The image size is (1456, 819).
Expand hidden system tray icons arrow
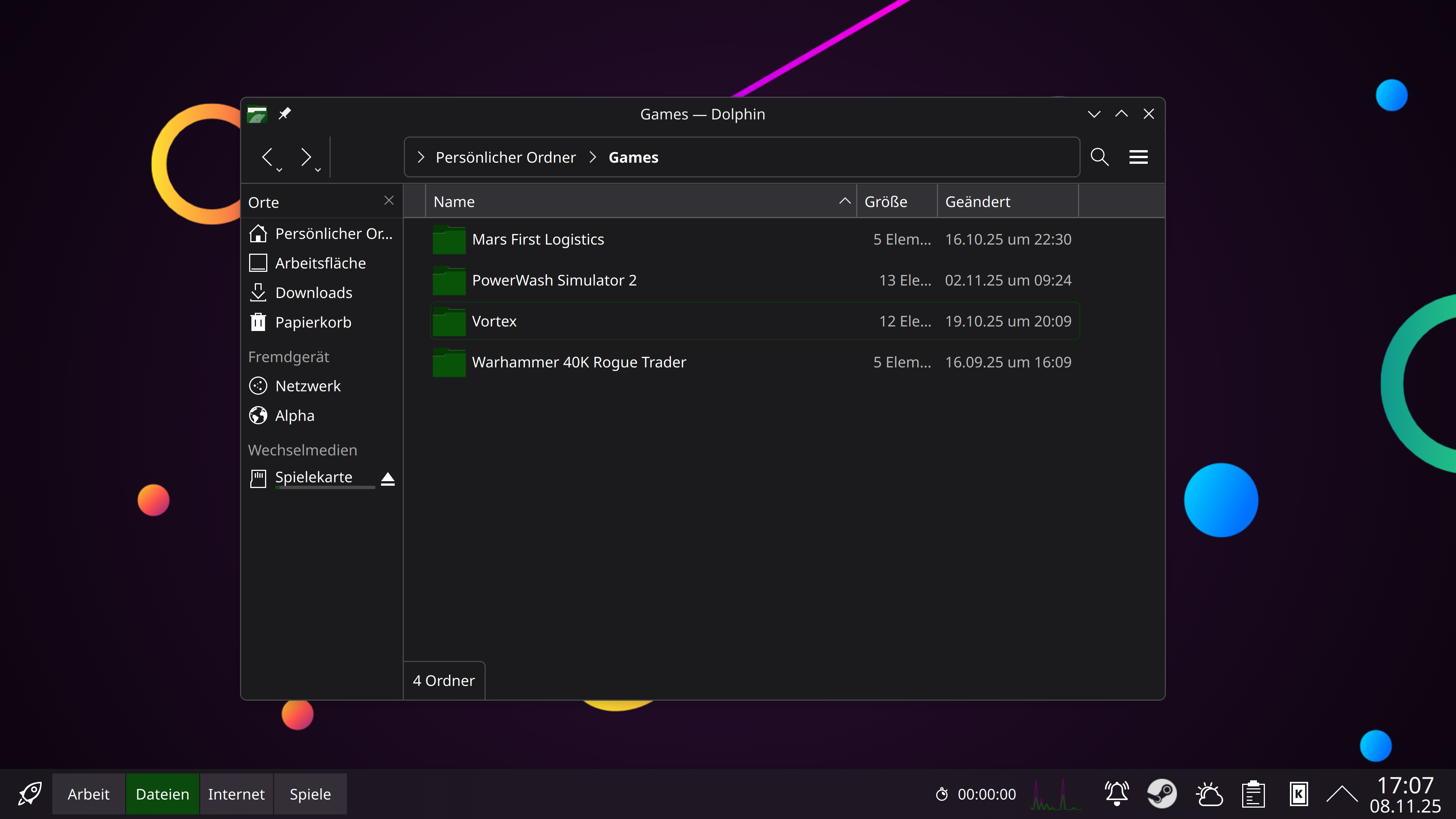[x=1342, y=794]
